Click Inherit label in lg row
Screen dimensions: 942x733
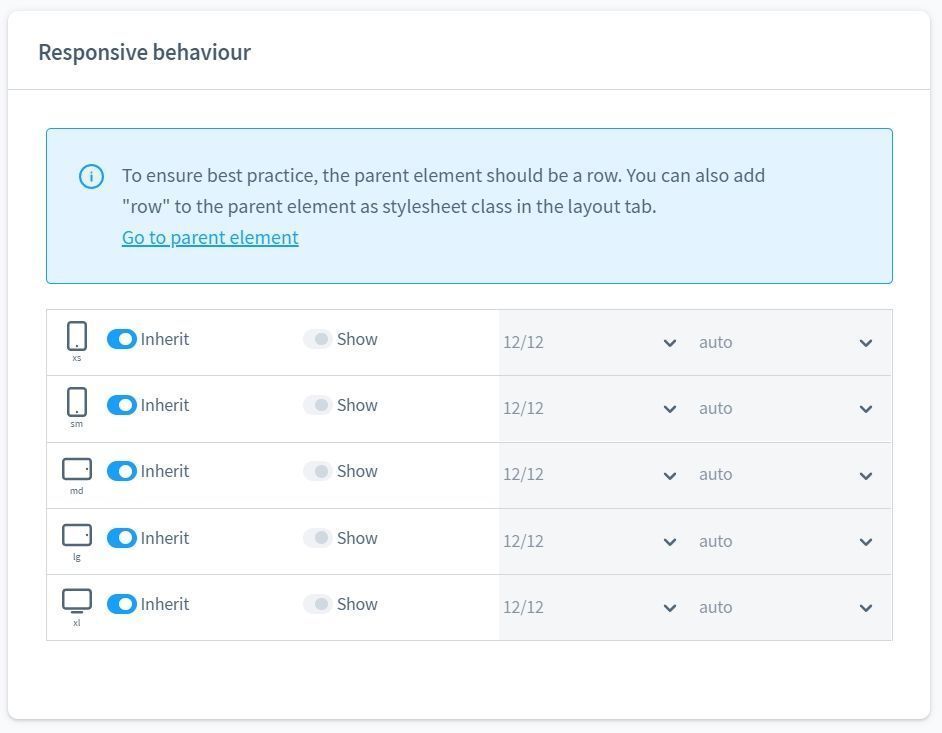tap(164, 538)
